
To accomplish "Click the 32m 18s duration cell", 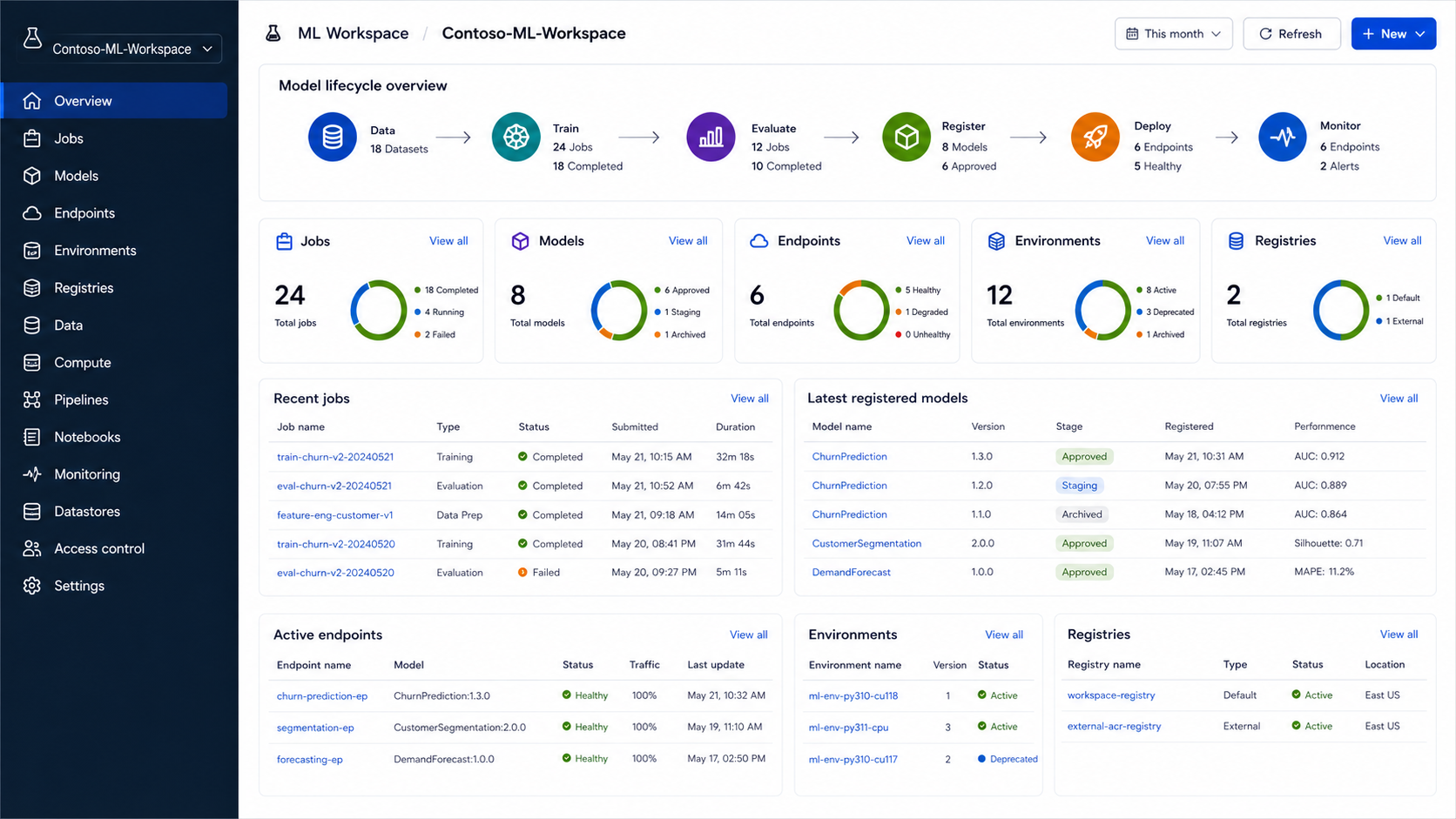I will [735, 457].
